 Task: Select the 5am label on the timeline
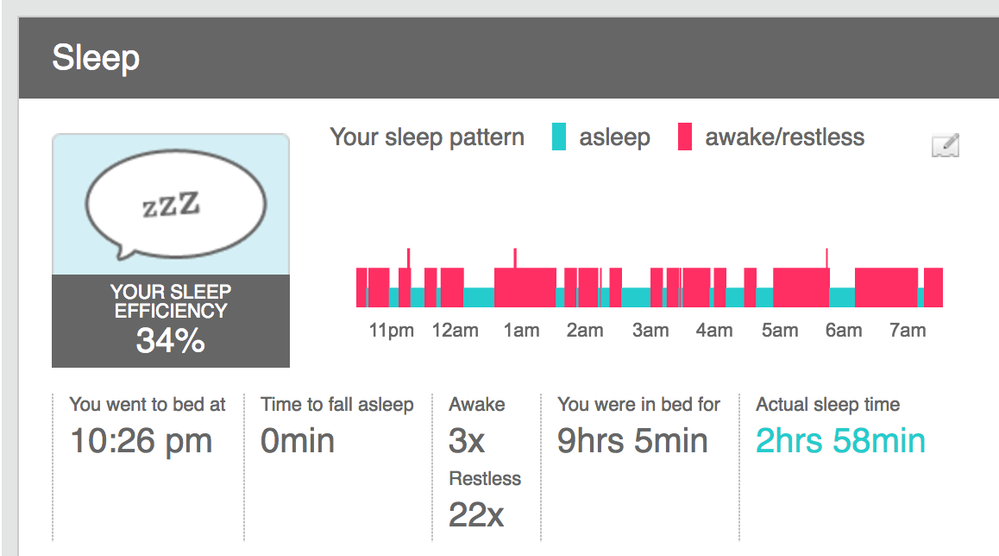click(x=780, y=331)
